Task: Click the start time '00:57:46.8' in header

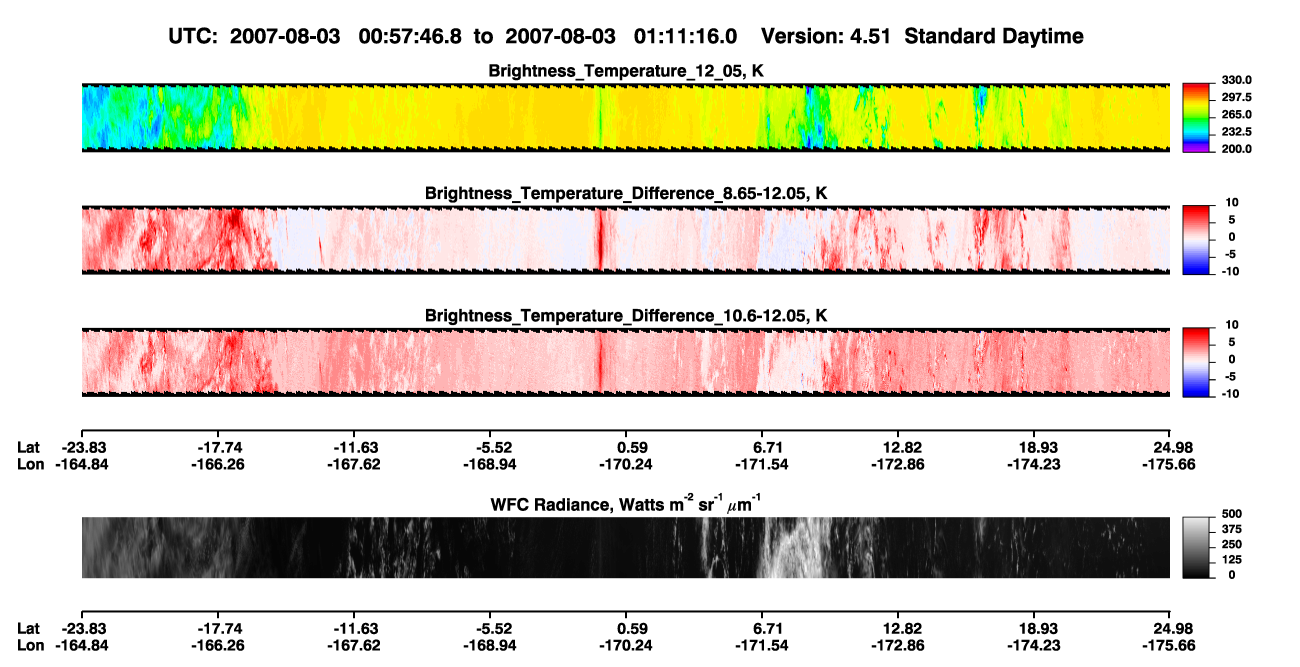Action: click(x=413, y=36)
